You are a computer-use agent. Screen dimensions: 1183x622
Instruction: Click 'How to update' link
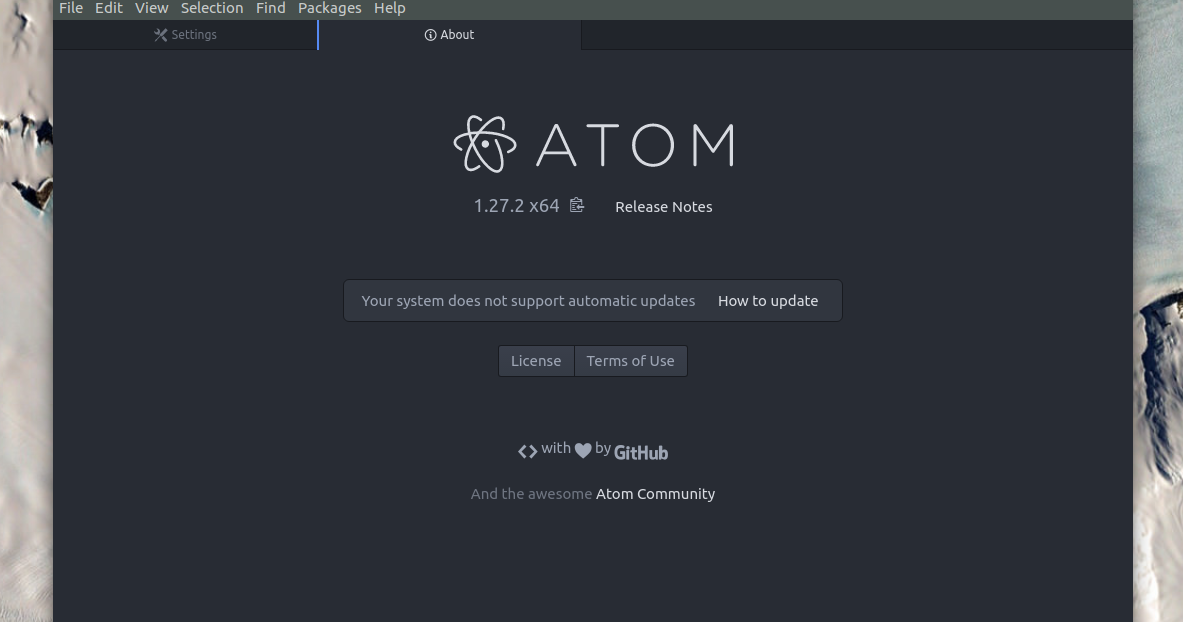click(768, 300)
